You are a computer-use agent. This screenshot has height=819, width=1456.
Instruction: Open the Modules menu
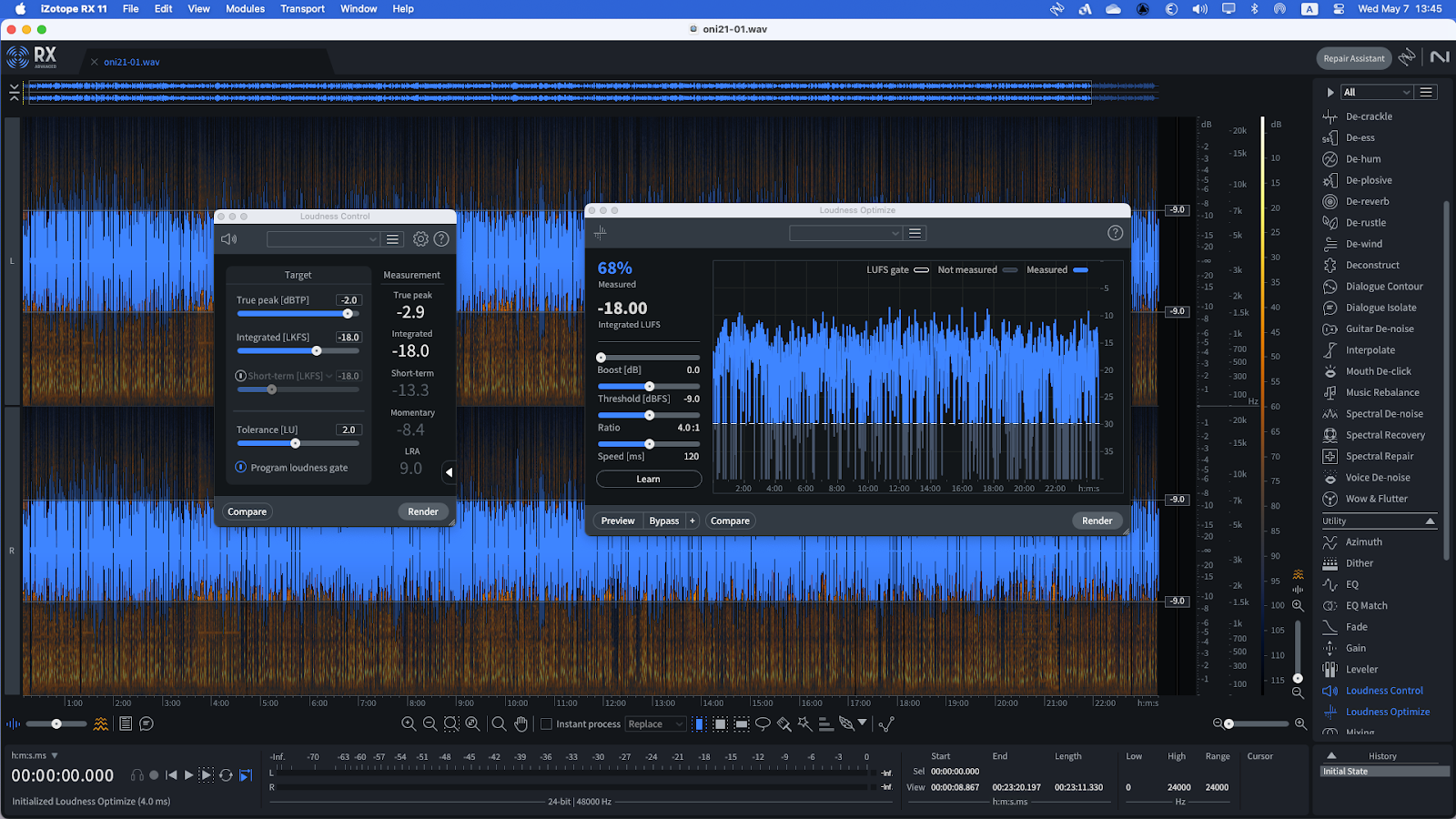tap(245, 9)
